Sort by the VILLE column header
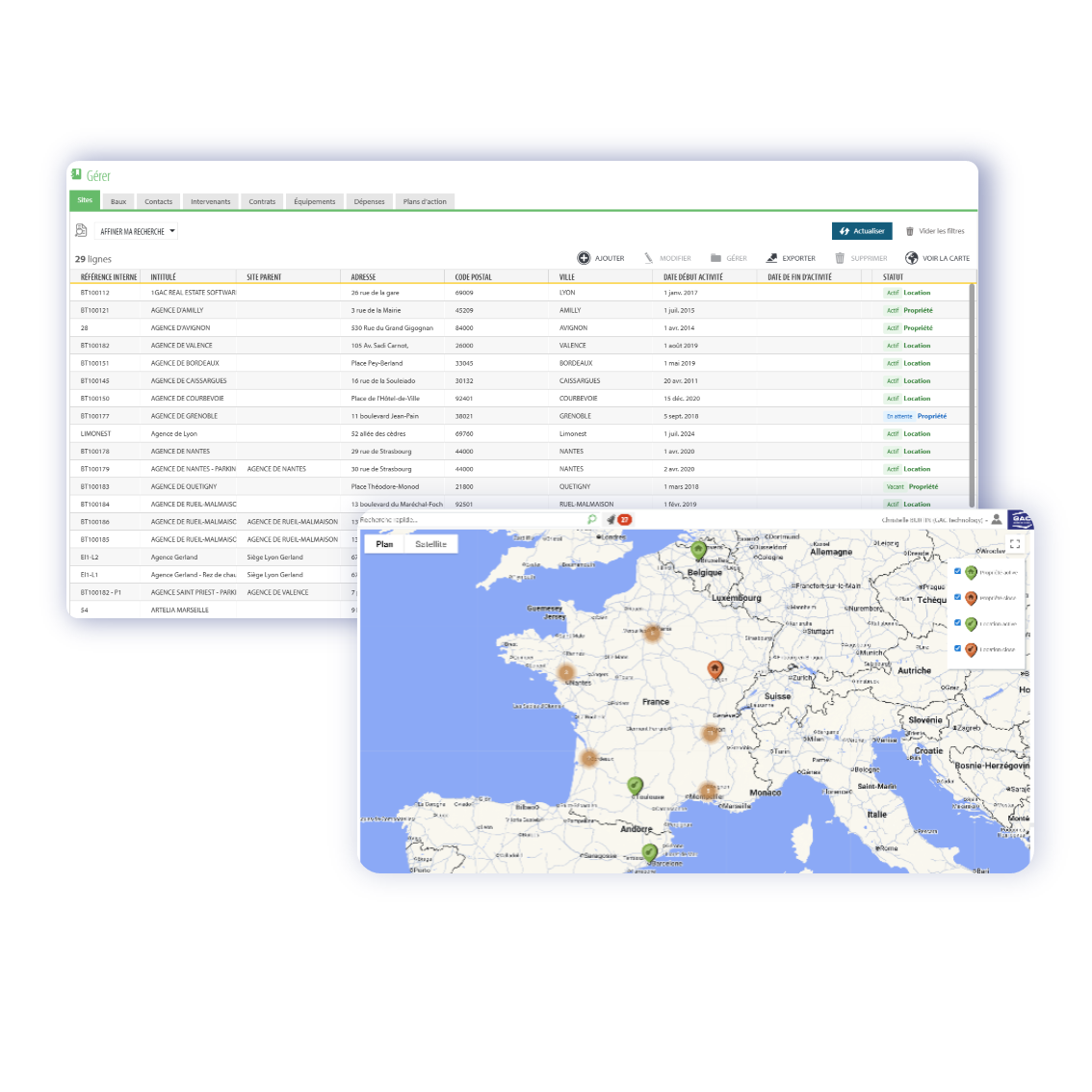The width and height of the screenshot is (1092, 1092). (x=567, y=277)
